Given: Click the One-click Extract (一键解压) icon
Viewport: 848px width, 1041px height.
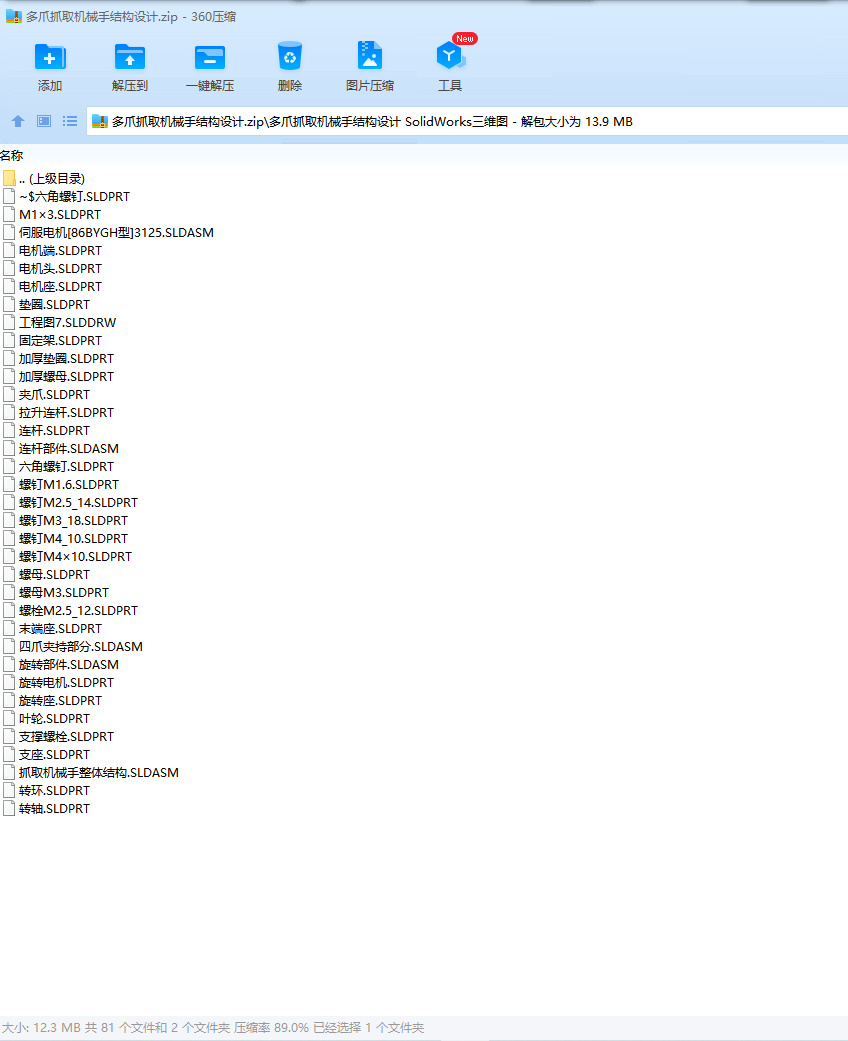Looking at the screenshot, I should pyautogui.click(x=210, y=57).
